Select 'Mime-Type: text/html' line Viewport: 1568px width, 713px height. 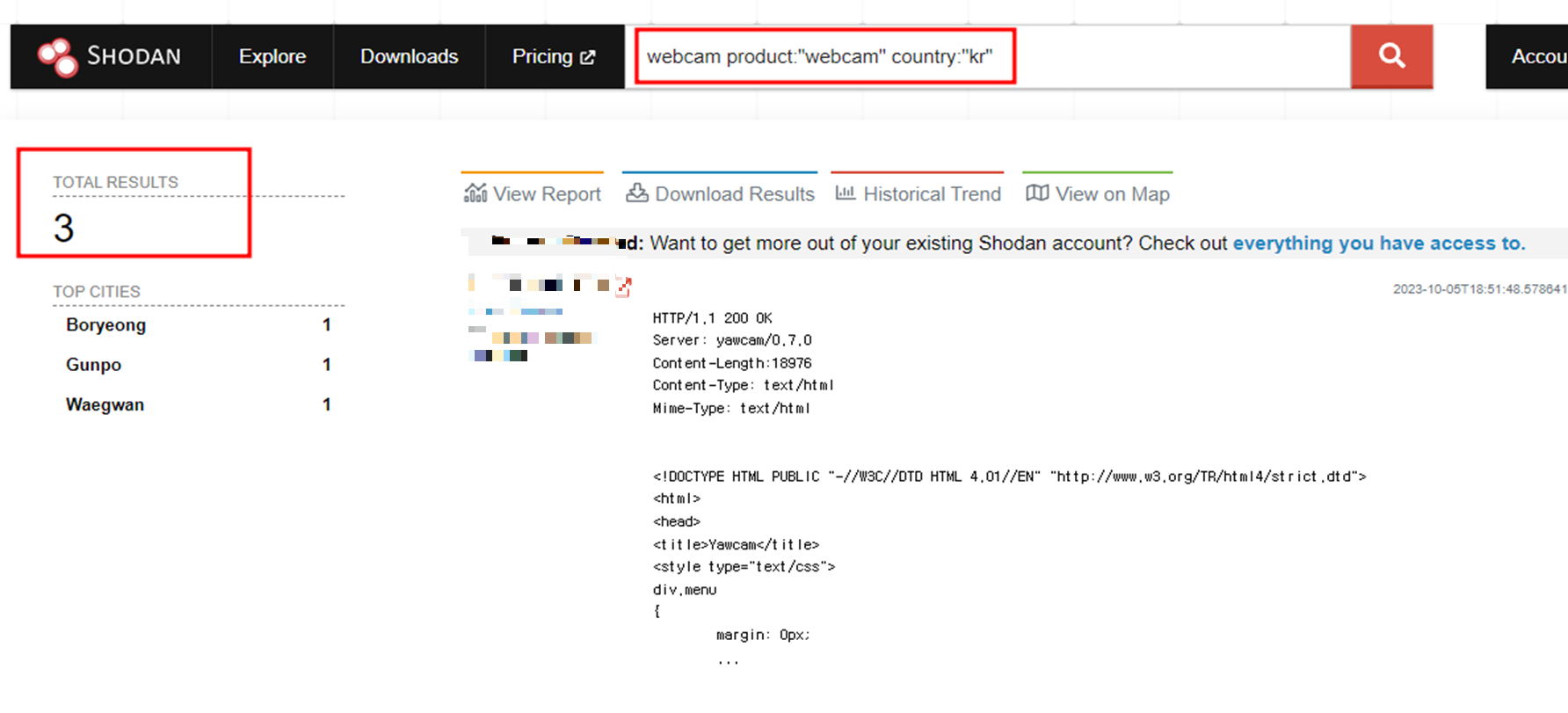tap(731, 408)
